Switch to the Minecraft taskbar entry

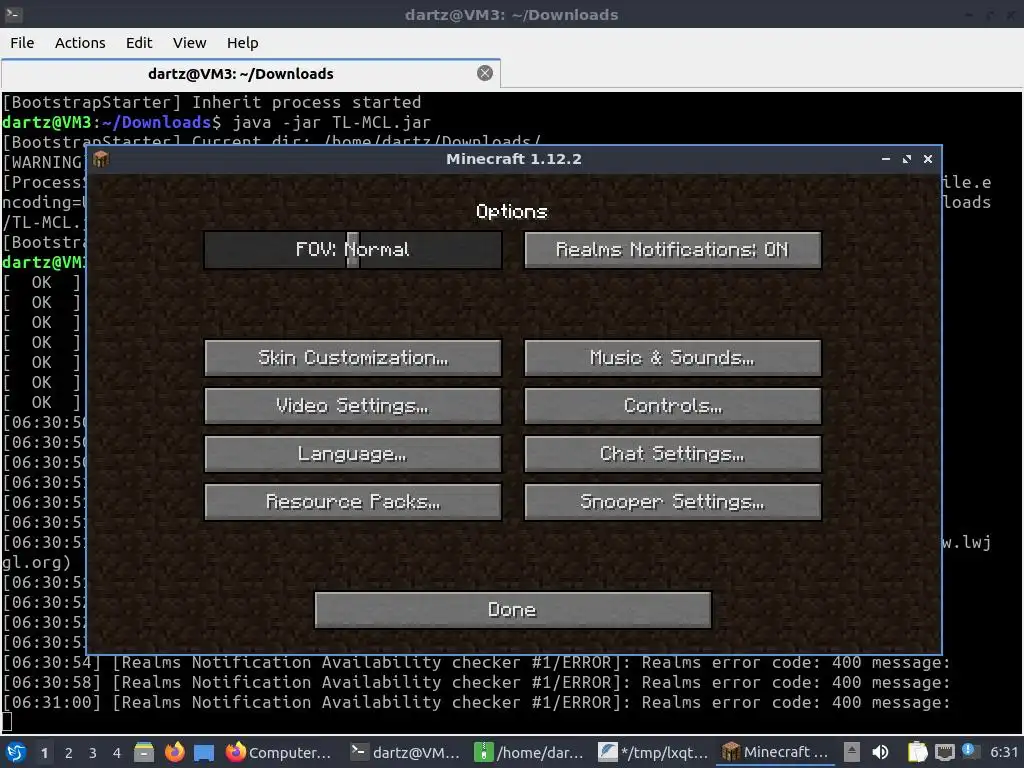775,752
